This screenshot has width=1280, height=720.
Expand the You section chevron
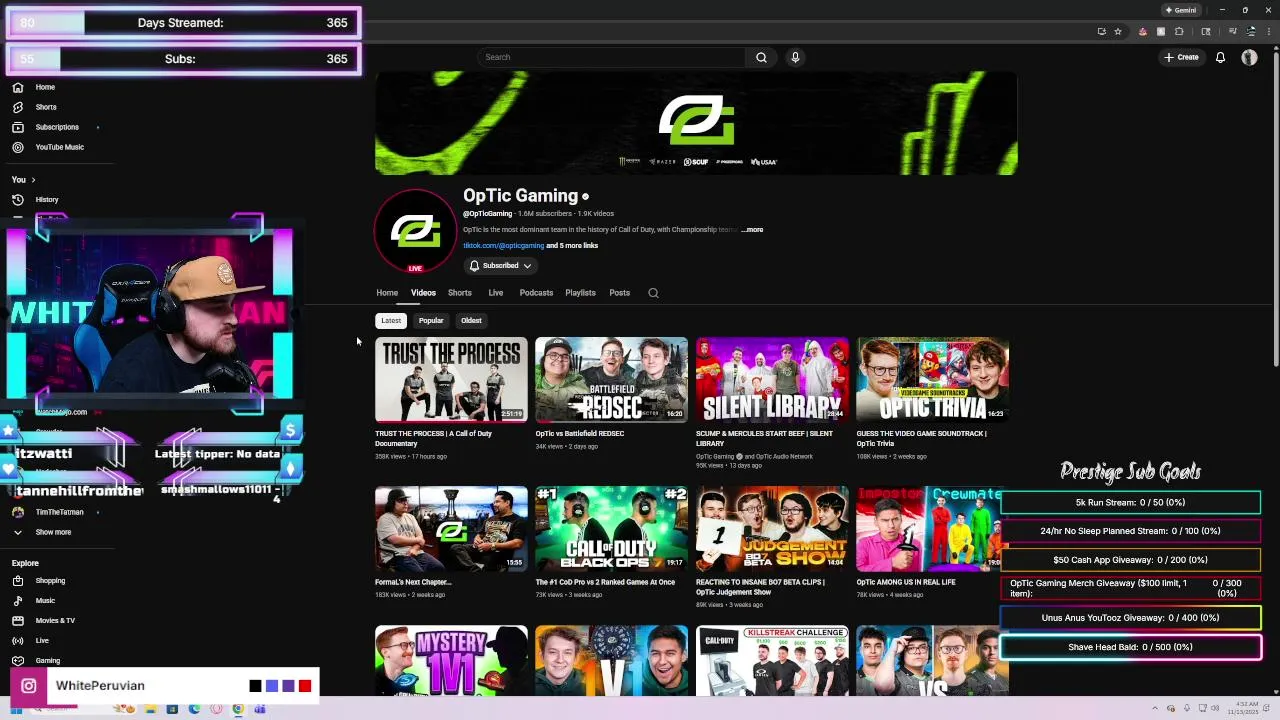point(33,180)
